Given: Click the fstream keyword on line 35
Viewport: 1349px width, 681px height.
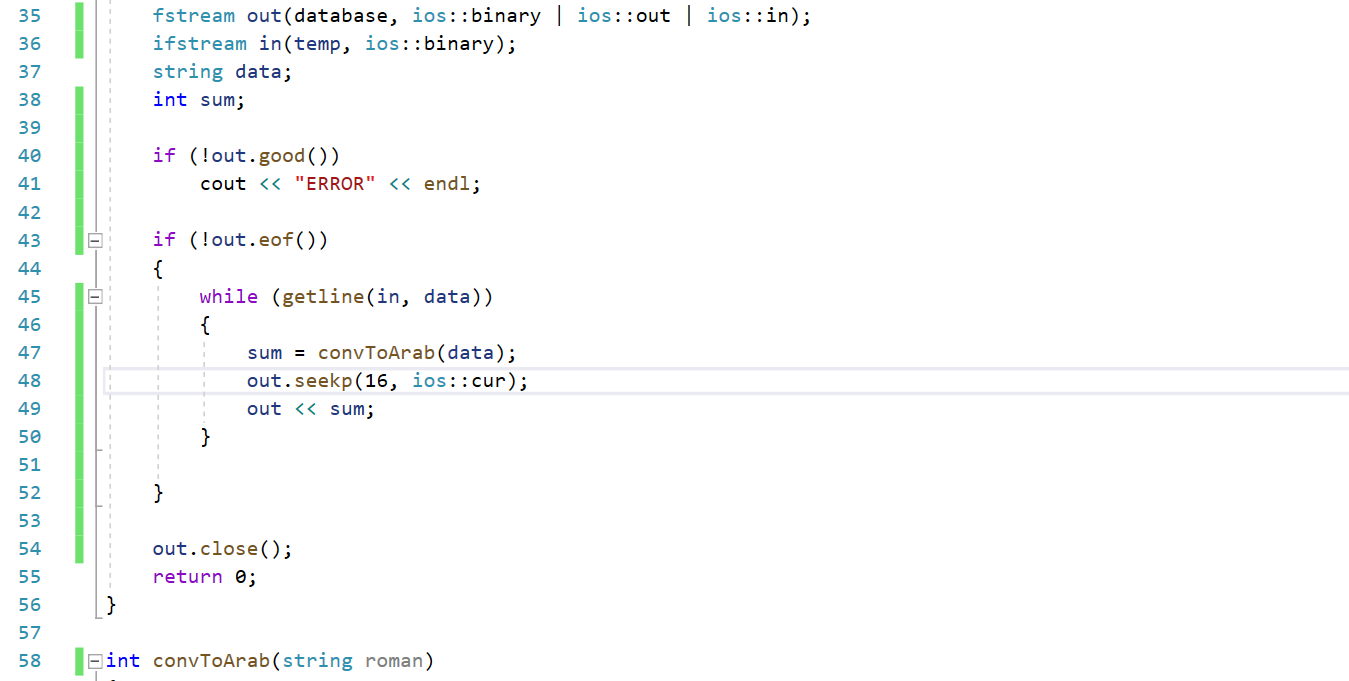Looking at the screenshot, I should pos(194,15).
